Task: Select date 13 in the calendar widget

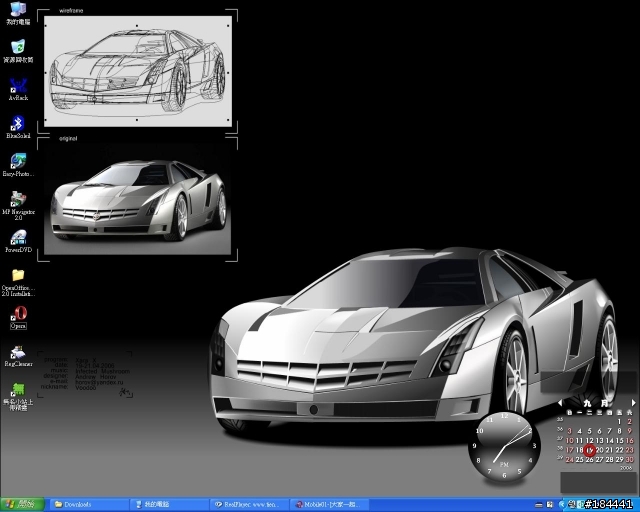Action: (599, 441)
